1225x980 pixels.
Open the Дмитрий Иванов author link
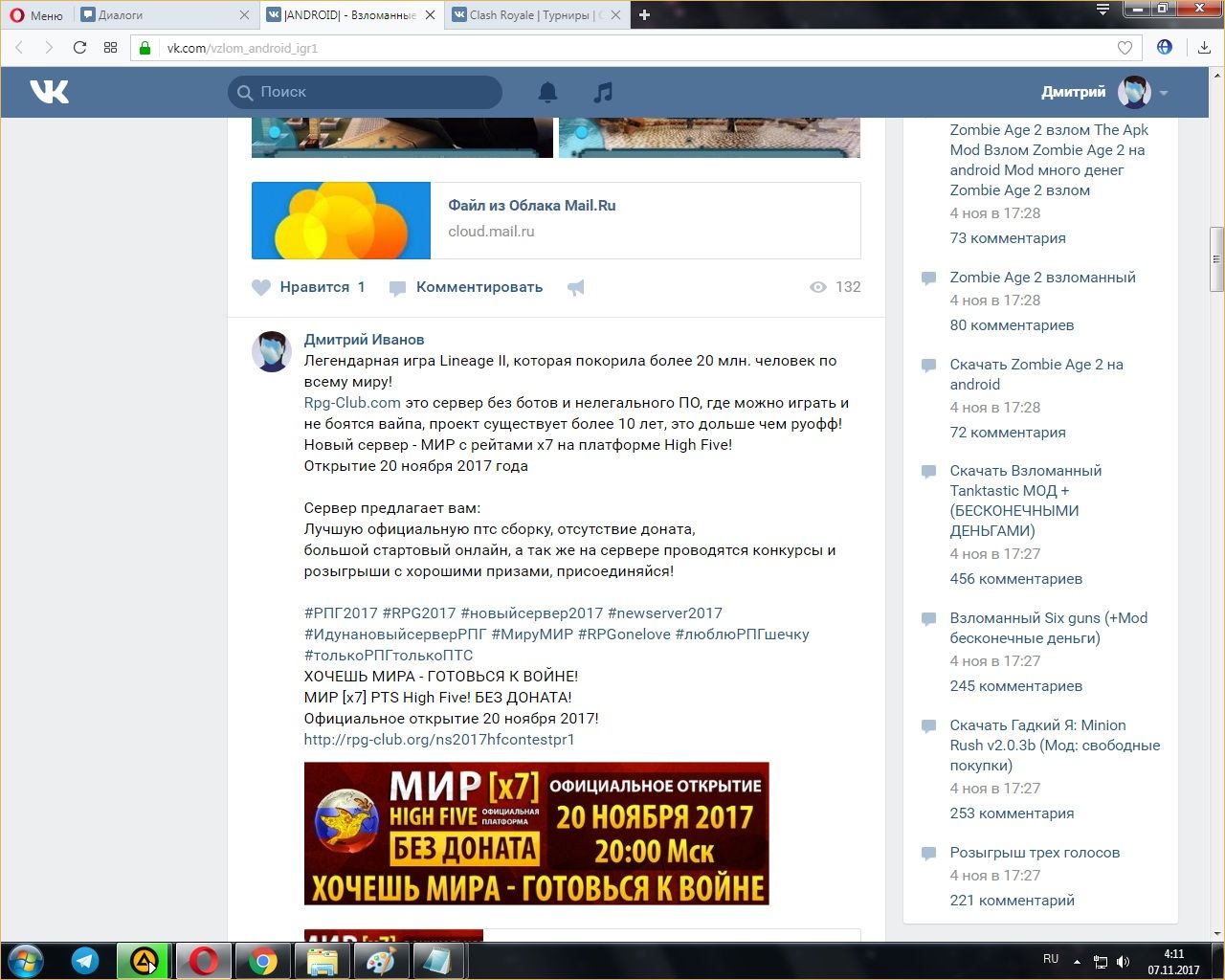[364, 340]
